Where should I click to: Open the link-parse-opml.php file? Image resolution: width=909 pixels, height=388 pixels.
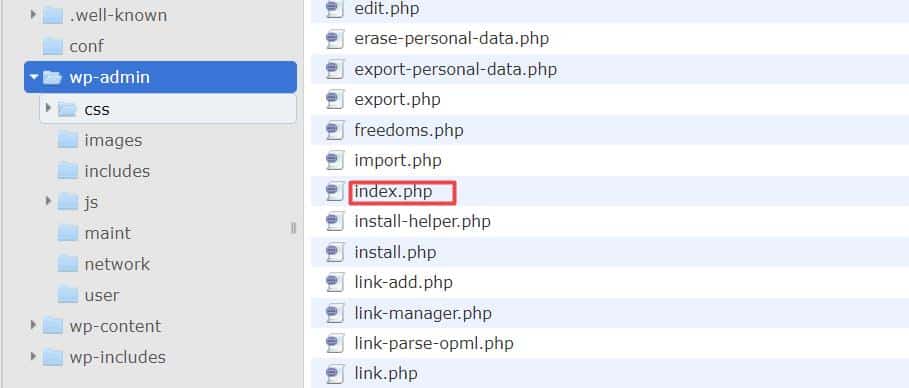(434, 344)
